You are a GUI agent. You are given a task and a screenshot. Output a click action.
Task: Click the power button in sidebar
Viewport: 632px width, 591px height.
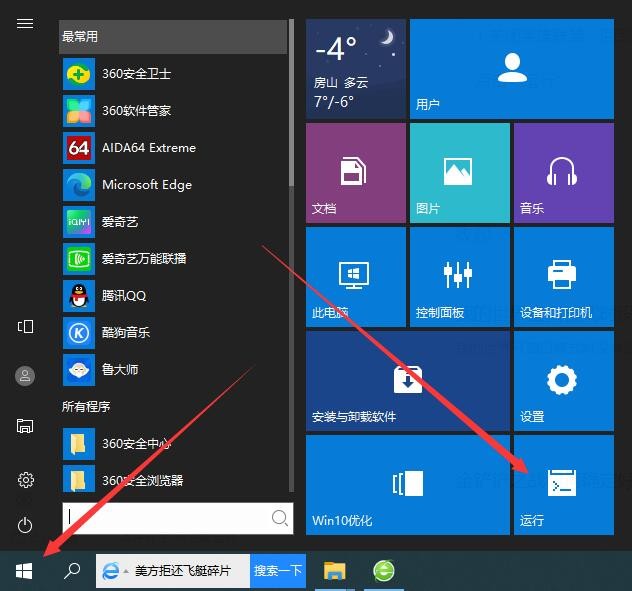point(25,525)
